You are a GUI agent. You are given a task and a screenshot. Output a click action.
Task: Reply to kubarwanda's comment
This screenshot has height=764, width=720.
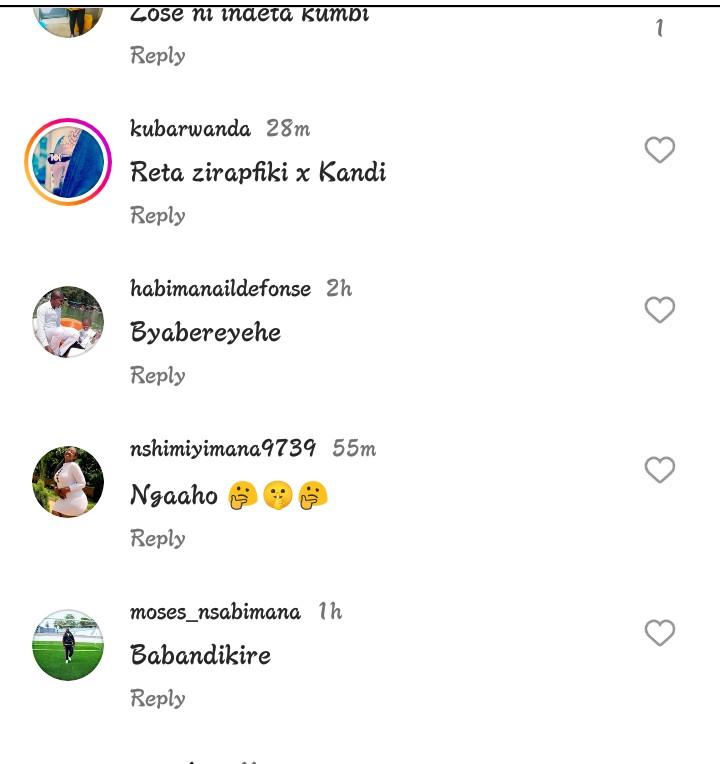(158, 215)
